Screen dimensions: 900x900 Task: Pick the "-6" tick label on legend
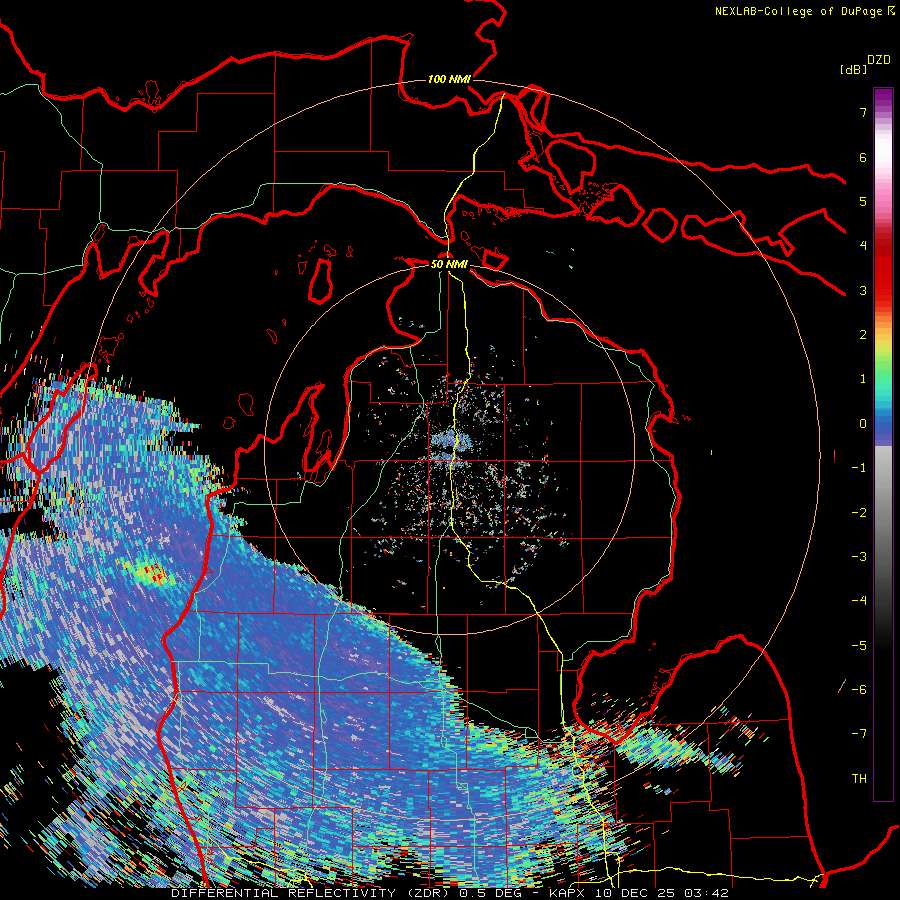click(x=859, y=690)
